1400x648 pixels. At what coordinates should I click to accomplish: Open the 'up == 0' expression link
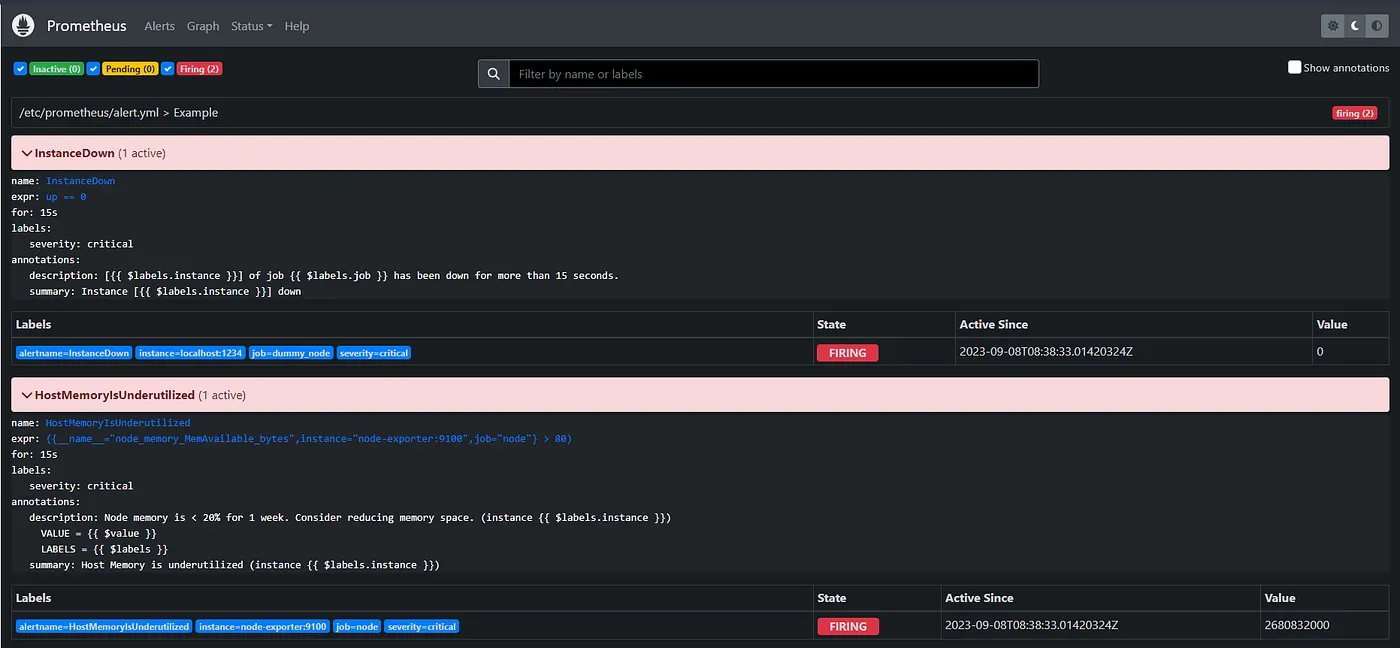[x=66, y=197]
